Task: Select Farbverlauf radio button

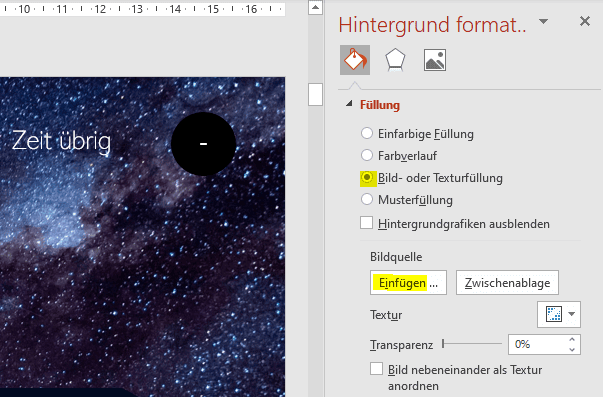Action: pyautogui.click(x=367, y=155)
